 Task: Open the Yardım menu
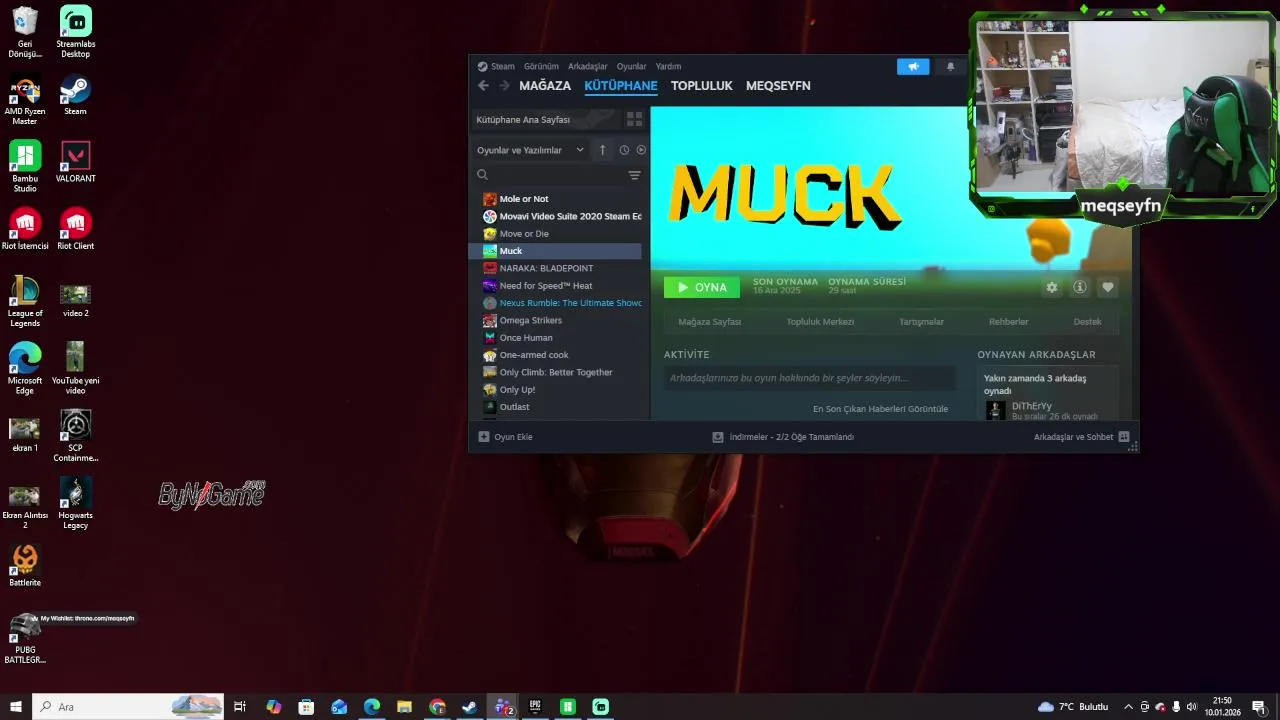pyautogui.click(x=668, y=67)
